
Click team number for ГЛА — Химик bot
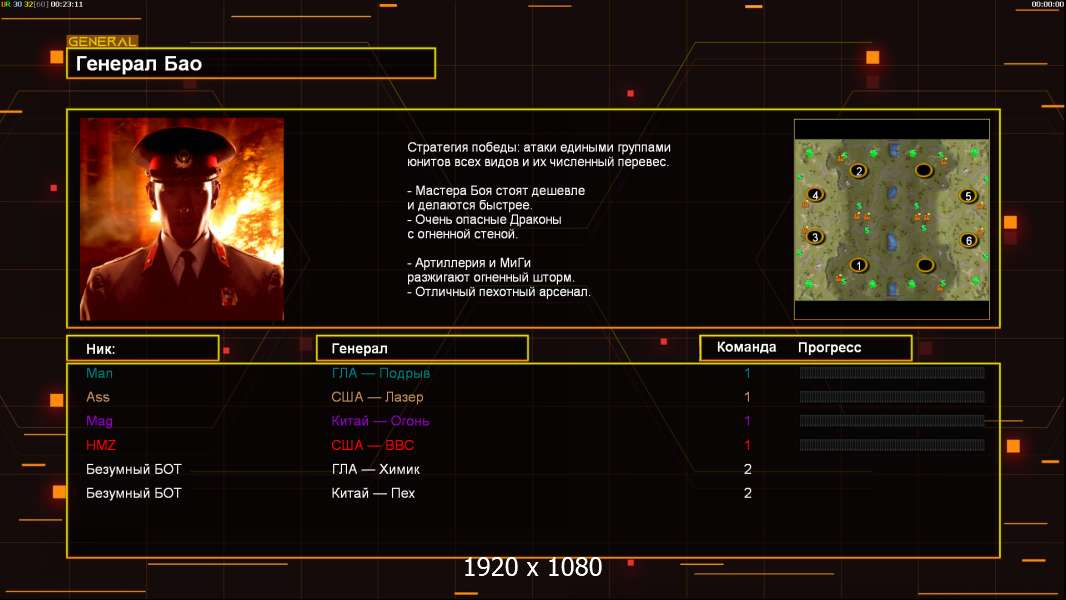[747, 469]
